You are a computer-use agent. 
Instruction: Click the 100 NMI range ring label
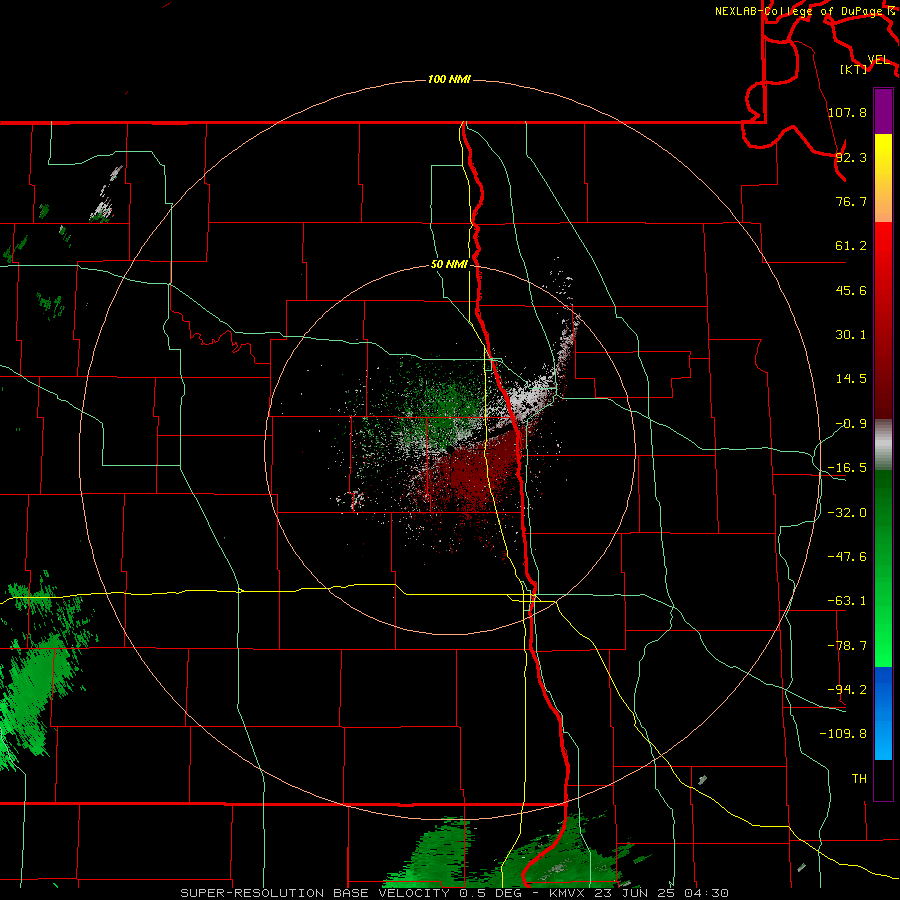(449, 79)
